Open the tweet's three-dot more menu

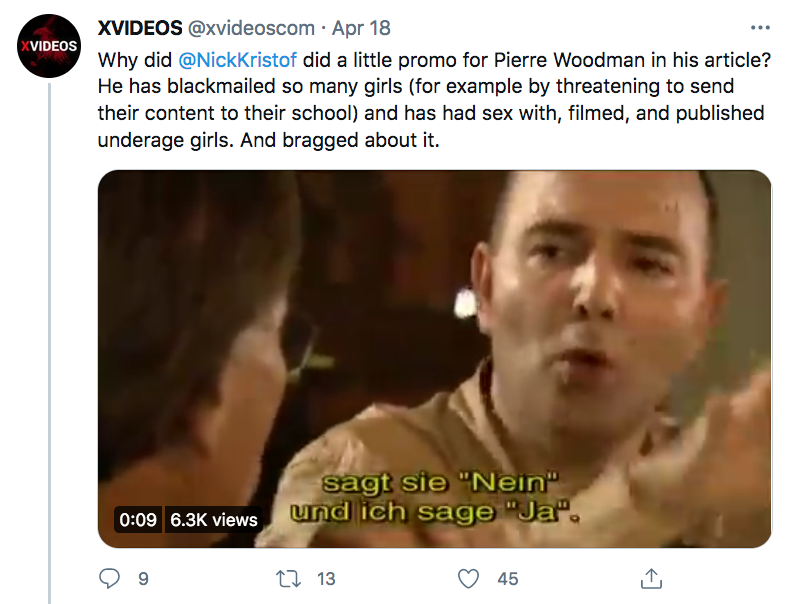click(760, 28)
